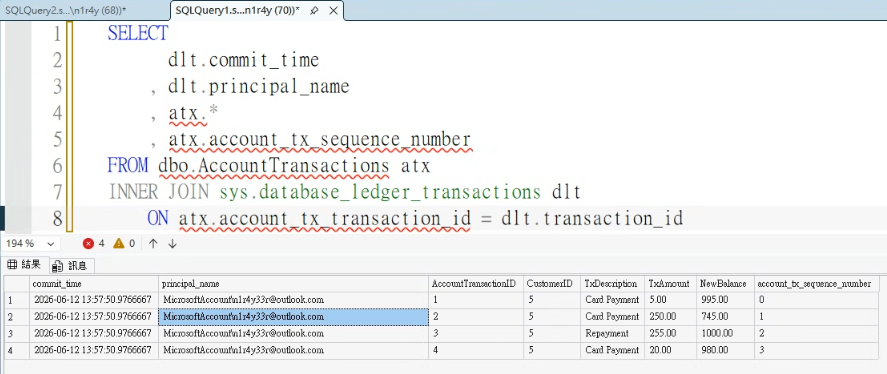This screenshot has height=374, width=887.
Task: Click the CustomerID column header
Action: point(552,283)
